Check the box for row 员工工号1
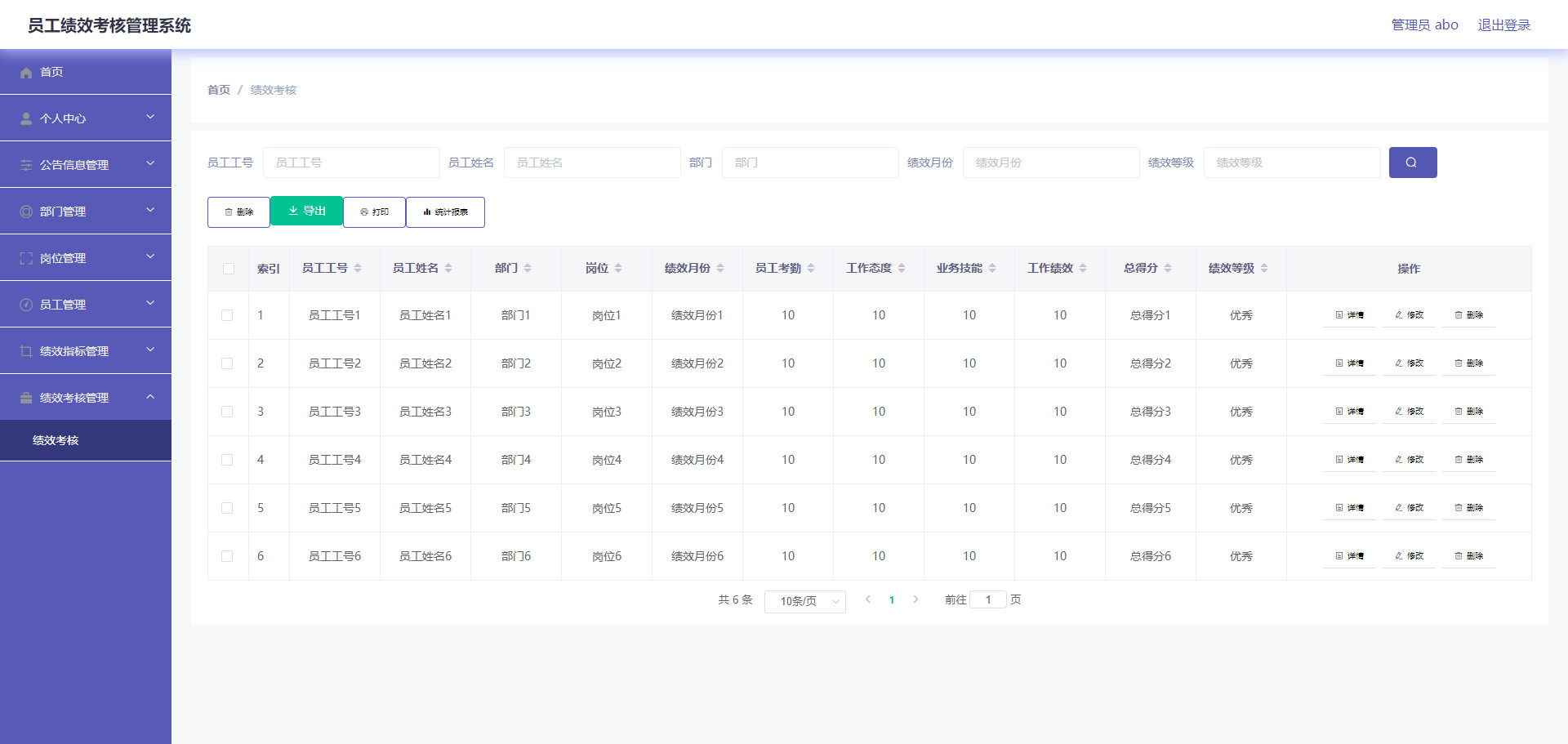The image size is (1568, 744). click(x=227, y=315)
